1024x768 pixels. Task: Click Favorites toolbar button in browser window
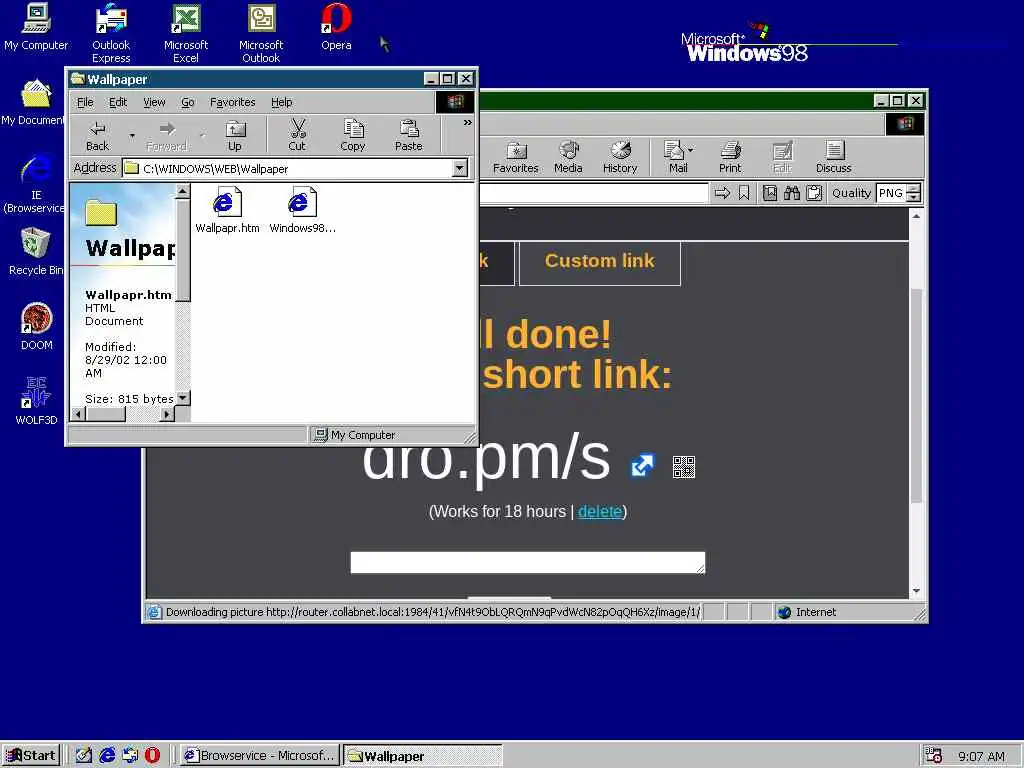pyautogui.click(x=516, y=157)
